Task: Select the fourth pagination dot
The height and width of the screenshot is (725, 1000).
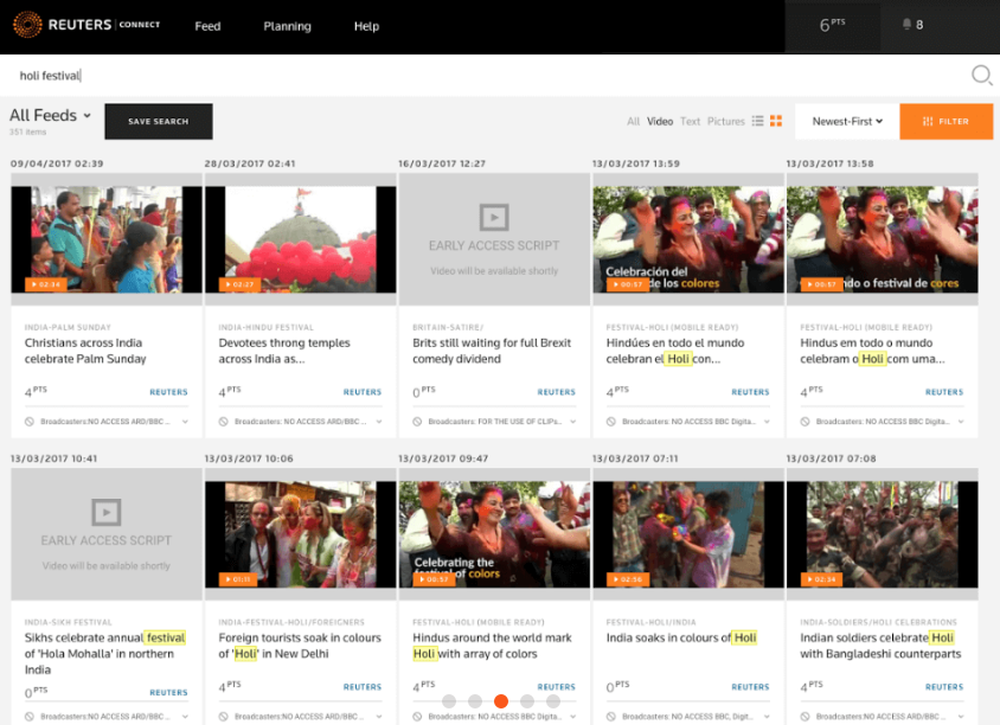Action: 527,701
